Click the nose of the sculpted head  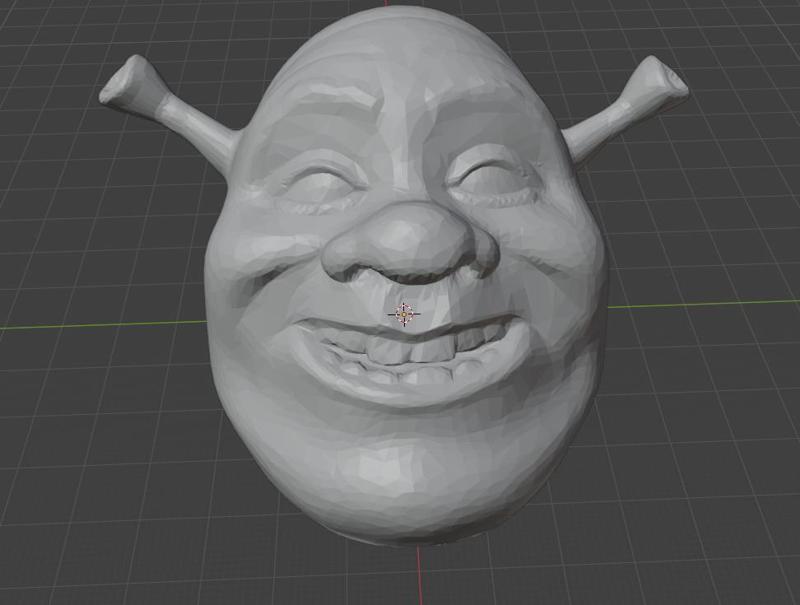410,242
